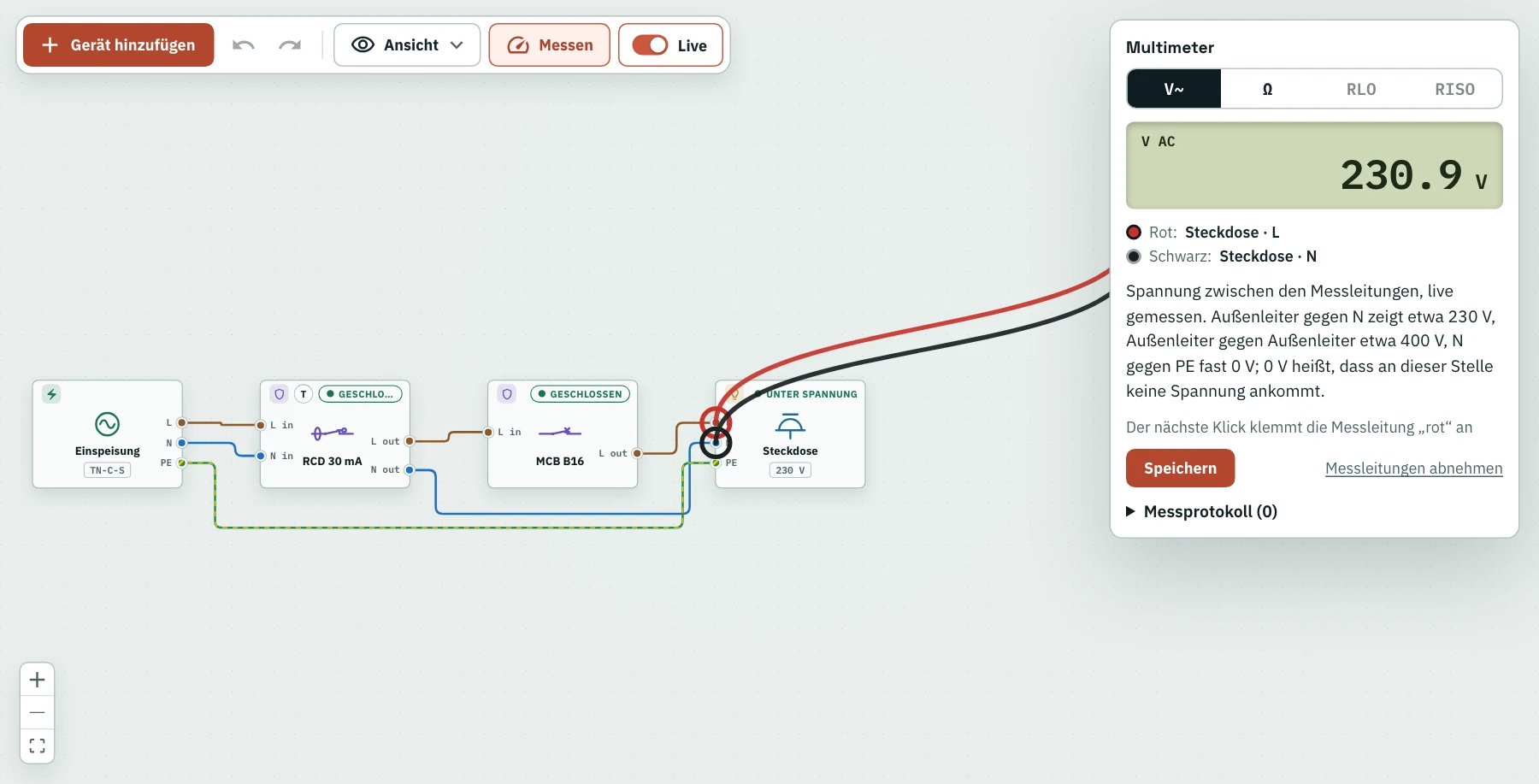Select the AC source symbol in Einspeisung
Viewport: 1539px width, 784px height.
coord(107,424)
